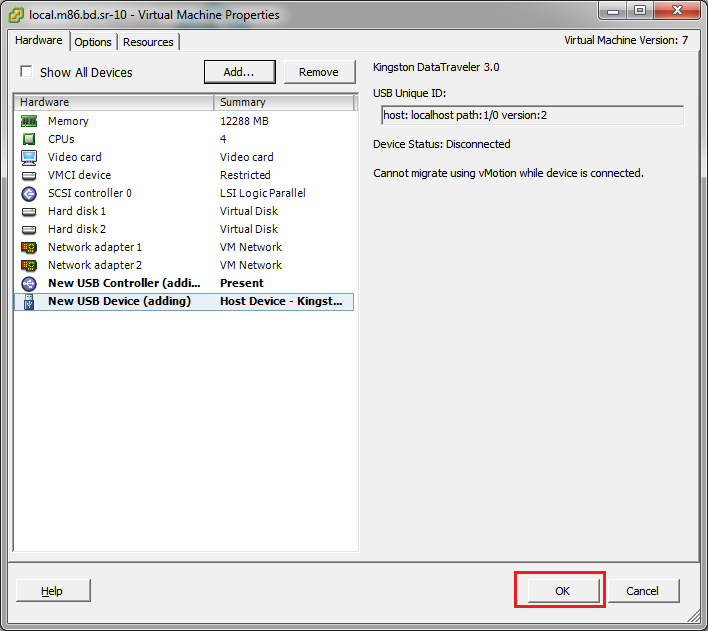Click the Network adapter 1 icon

tap(29, 247)
